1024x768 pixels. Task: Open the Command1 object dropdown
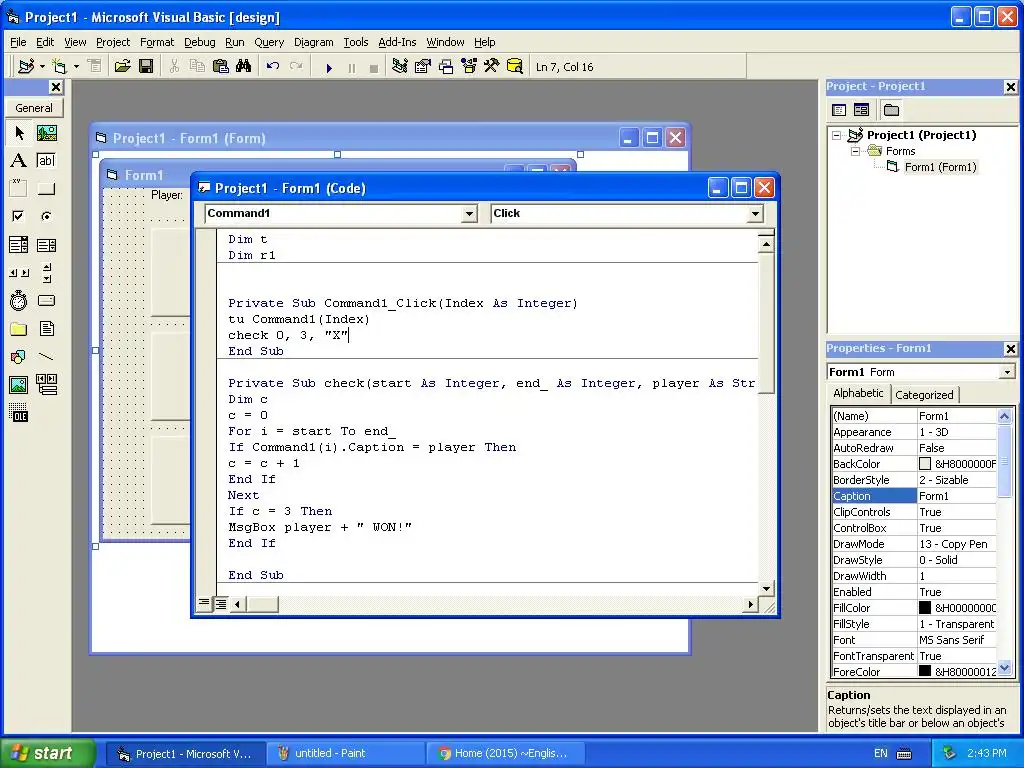point(469,214)
